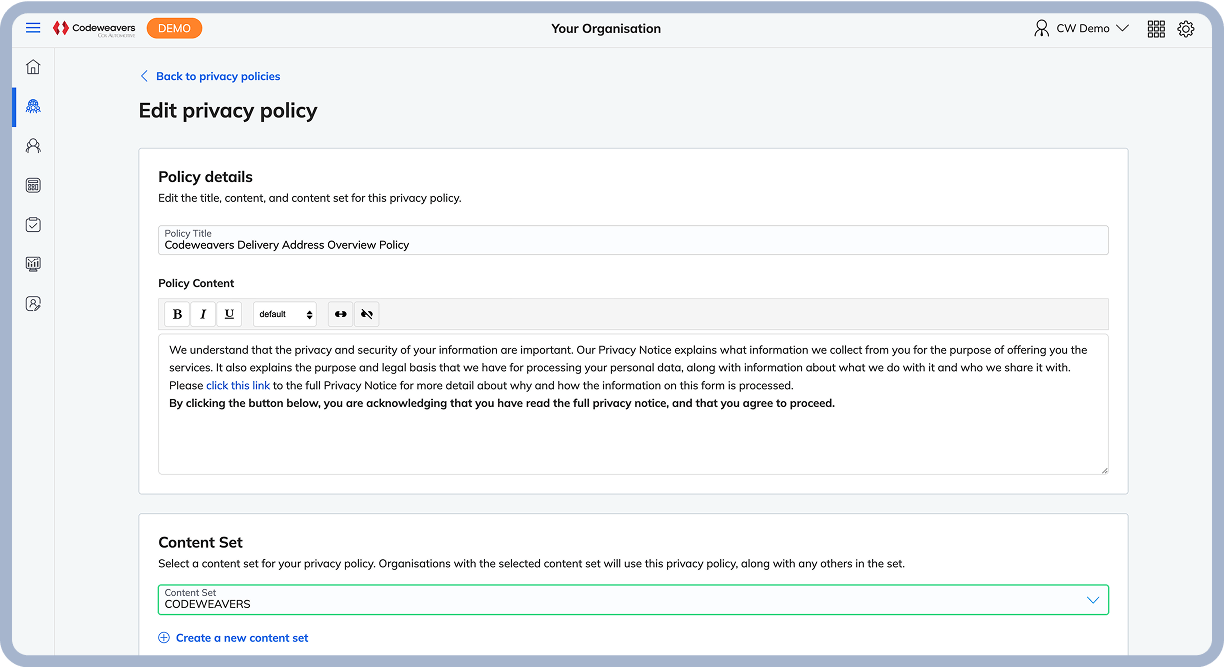Open the user edit sidebar icon

pyautogui.click(x=33, y=303)
